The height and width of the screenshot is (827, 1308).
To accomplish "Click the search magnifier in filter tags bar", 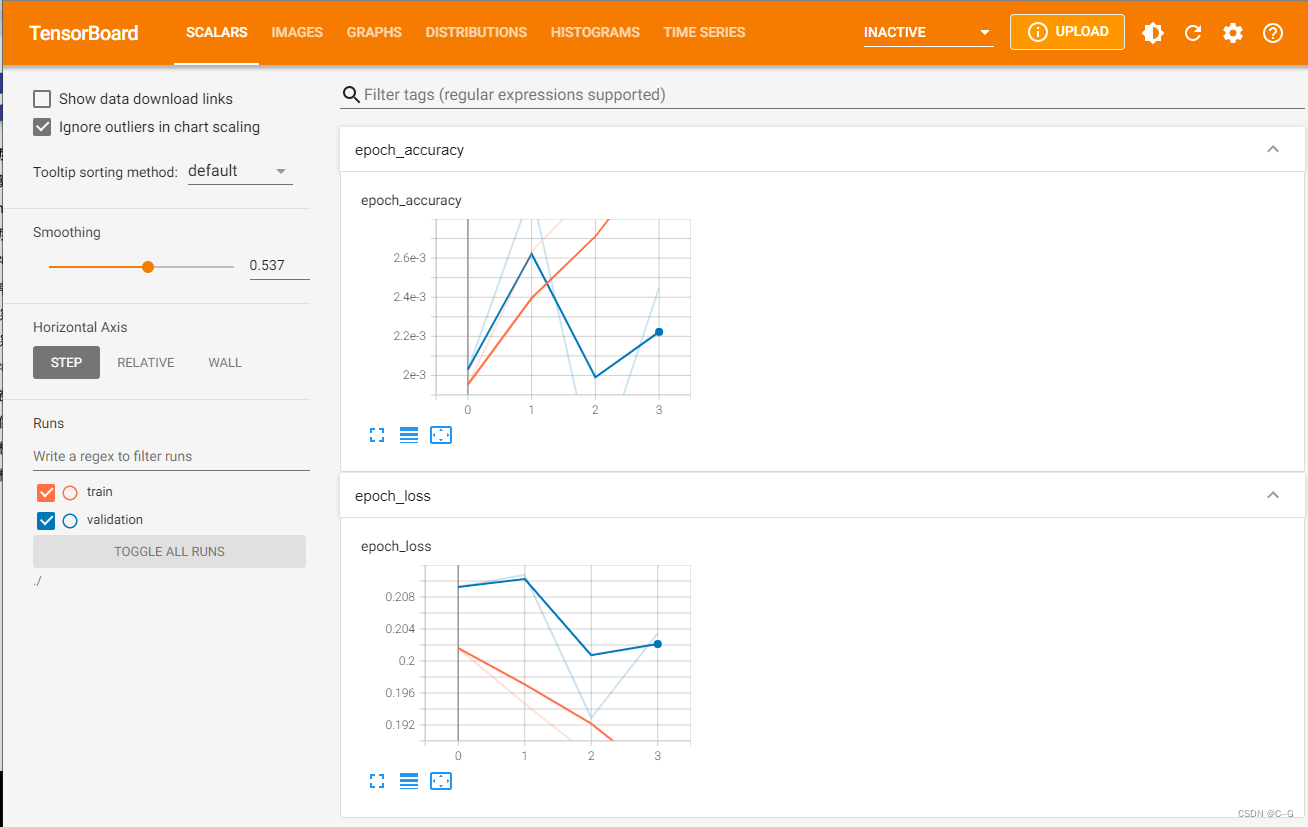I will [351, 95].
